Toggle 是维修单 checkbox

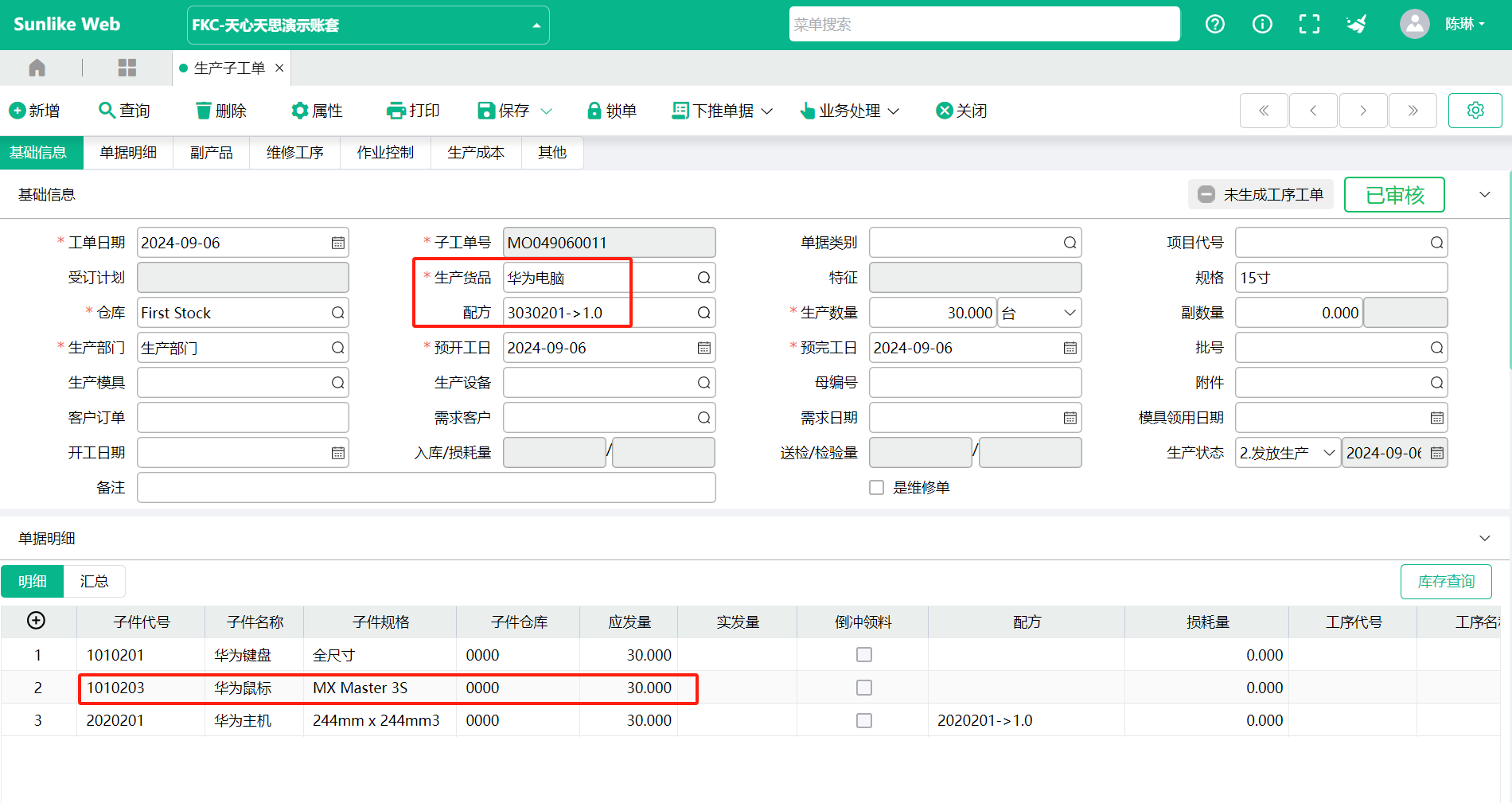click(876, 487)
